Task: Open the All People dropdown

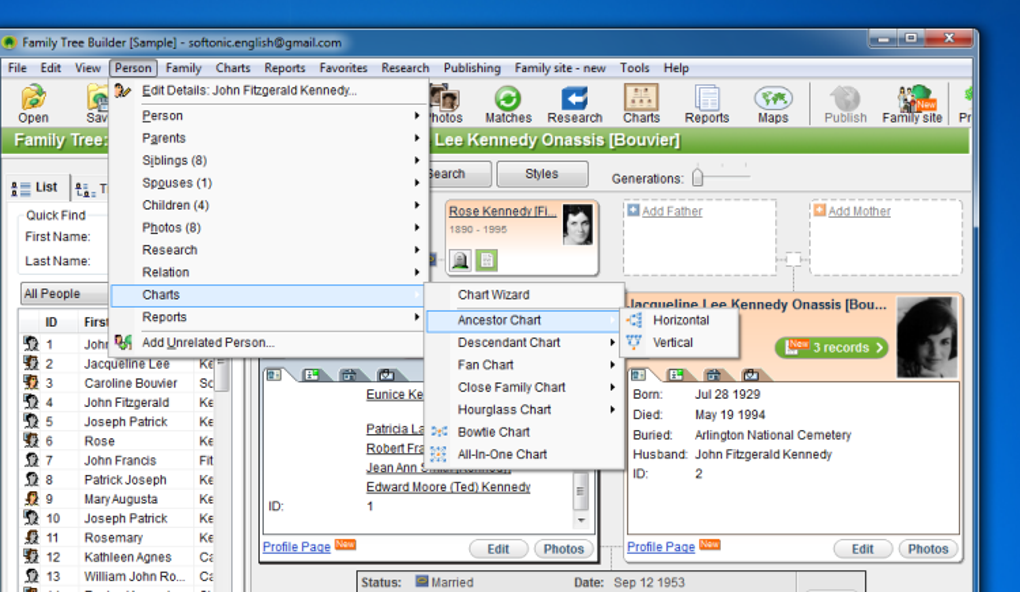Action: click(64, 293)
